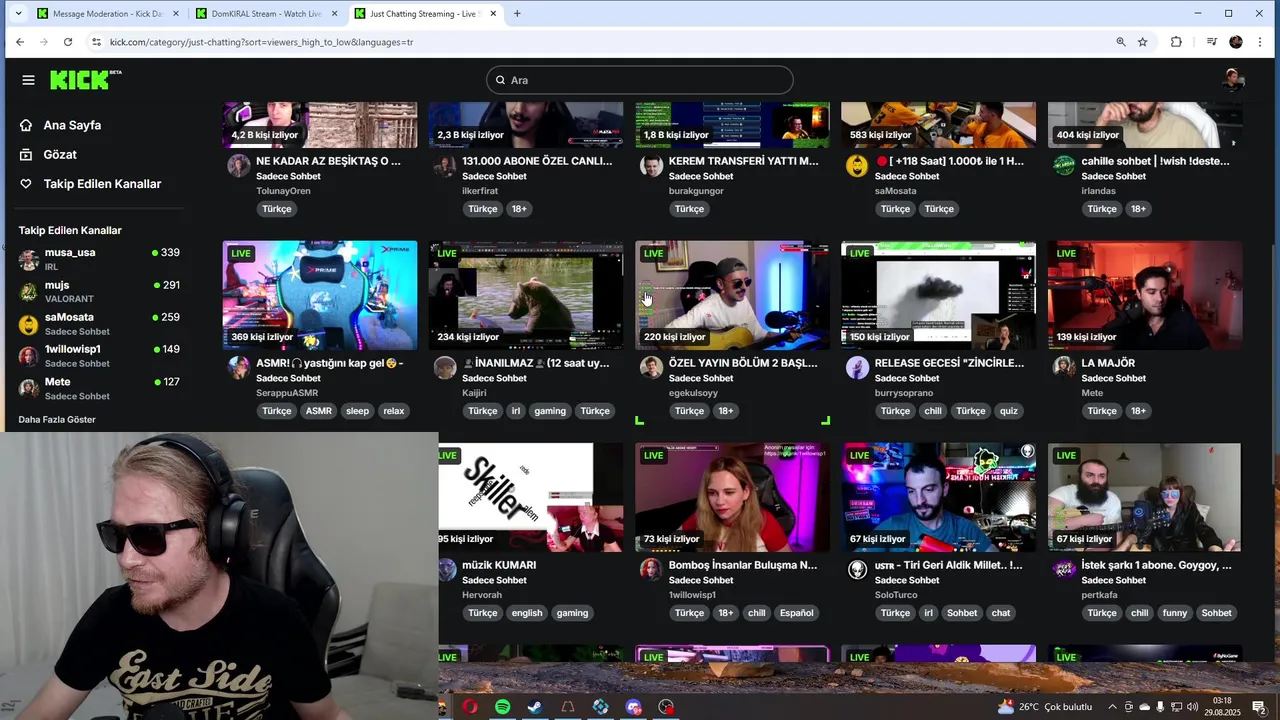
Task: Open the RELEASE GECESİ stream title
Action: point(949,363)
